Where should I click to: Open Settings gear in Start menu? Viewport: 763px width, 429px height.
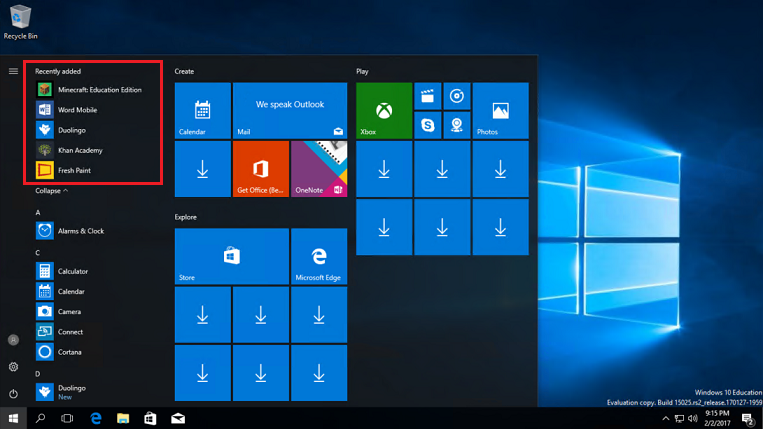point(13,367)
